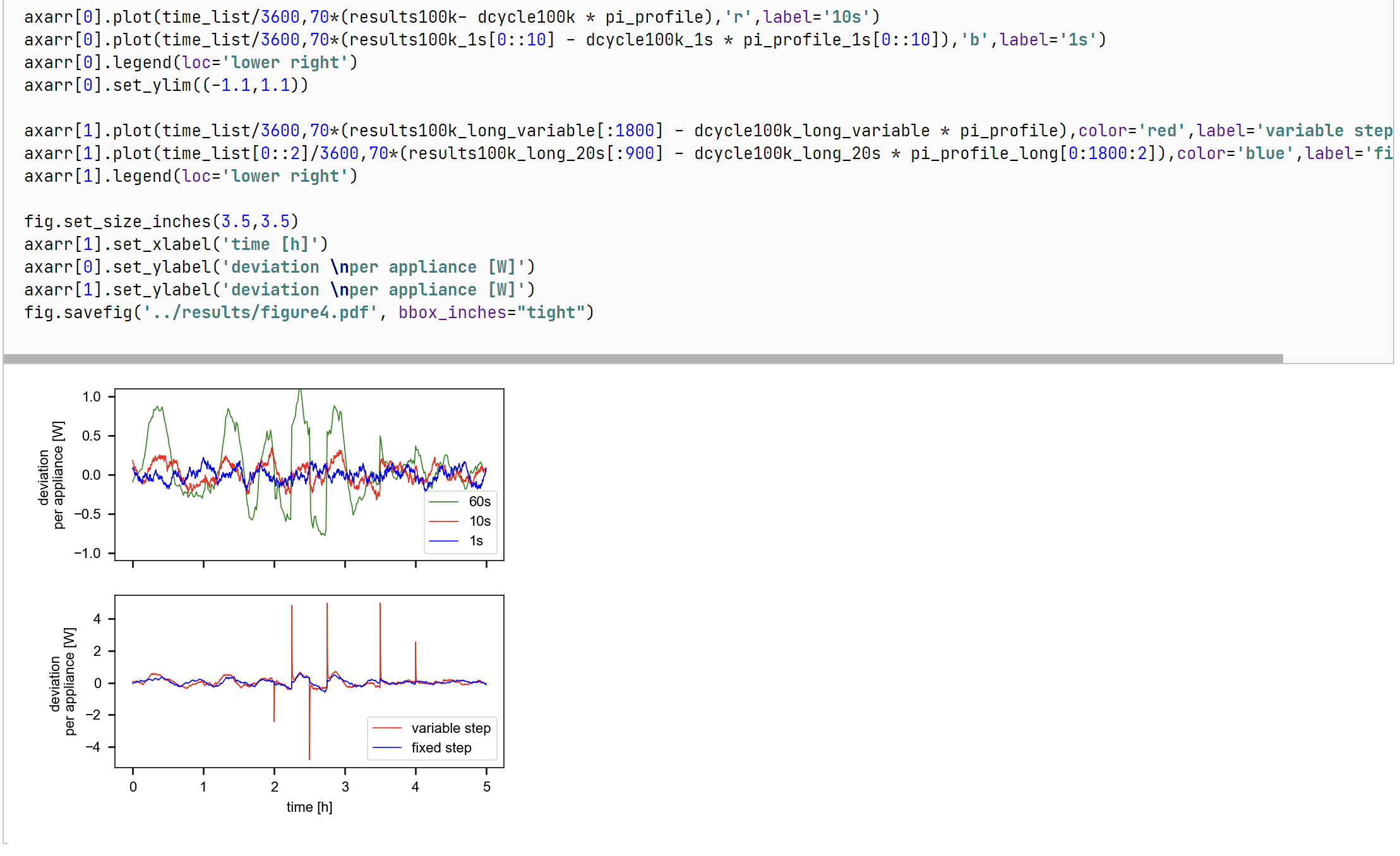
Task: Click the axarr[1].legend code line
Action: click(191, 176)
